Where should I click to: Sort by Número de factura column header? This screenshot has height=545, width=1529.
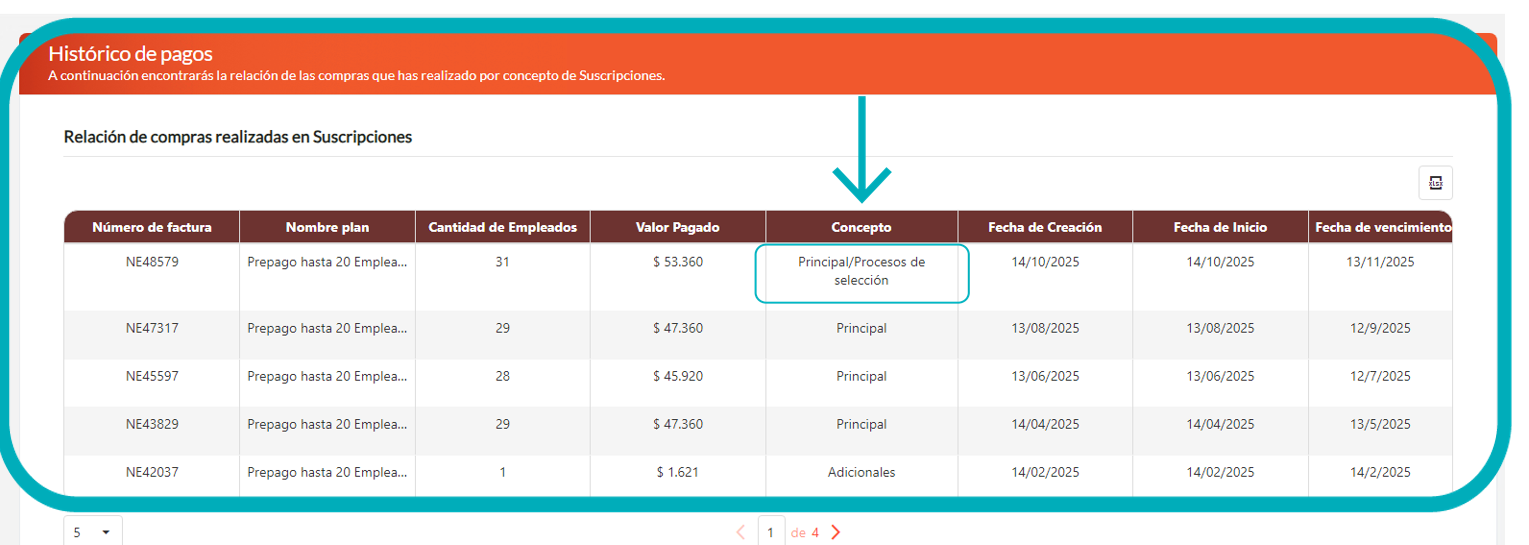click(x=152, y=227)
